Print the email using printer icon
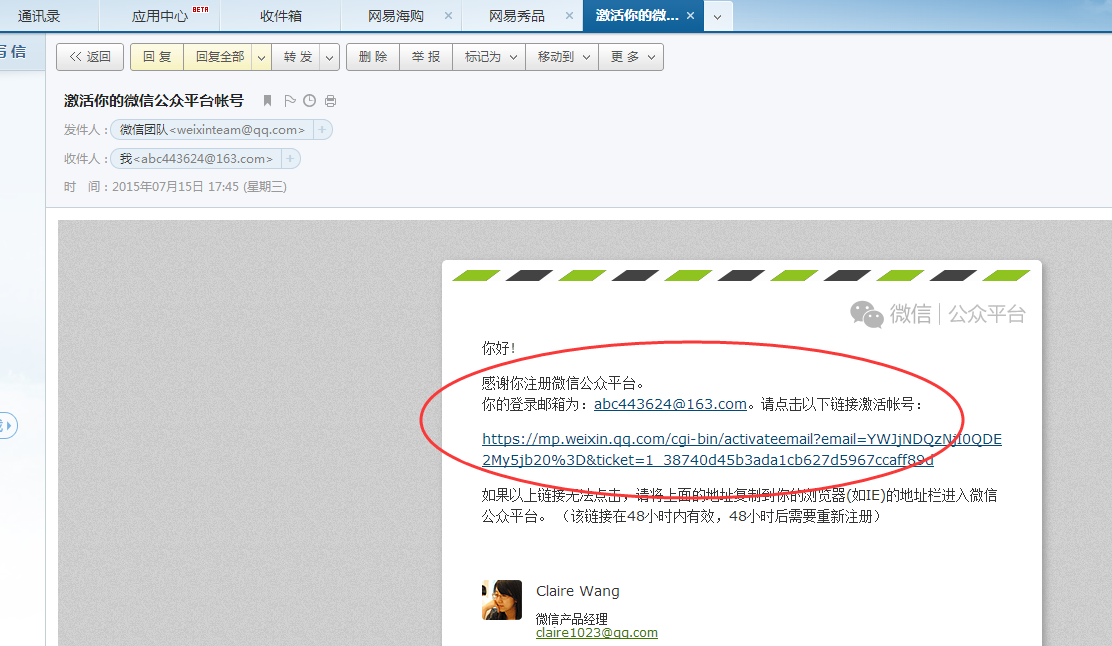The image size is (1112, 646). point(331,101)
